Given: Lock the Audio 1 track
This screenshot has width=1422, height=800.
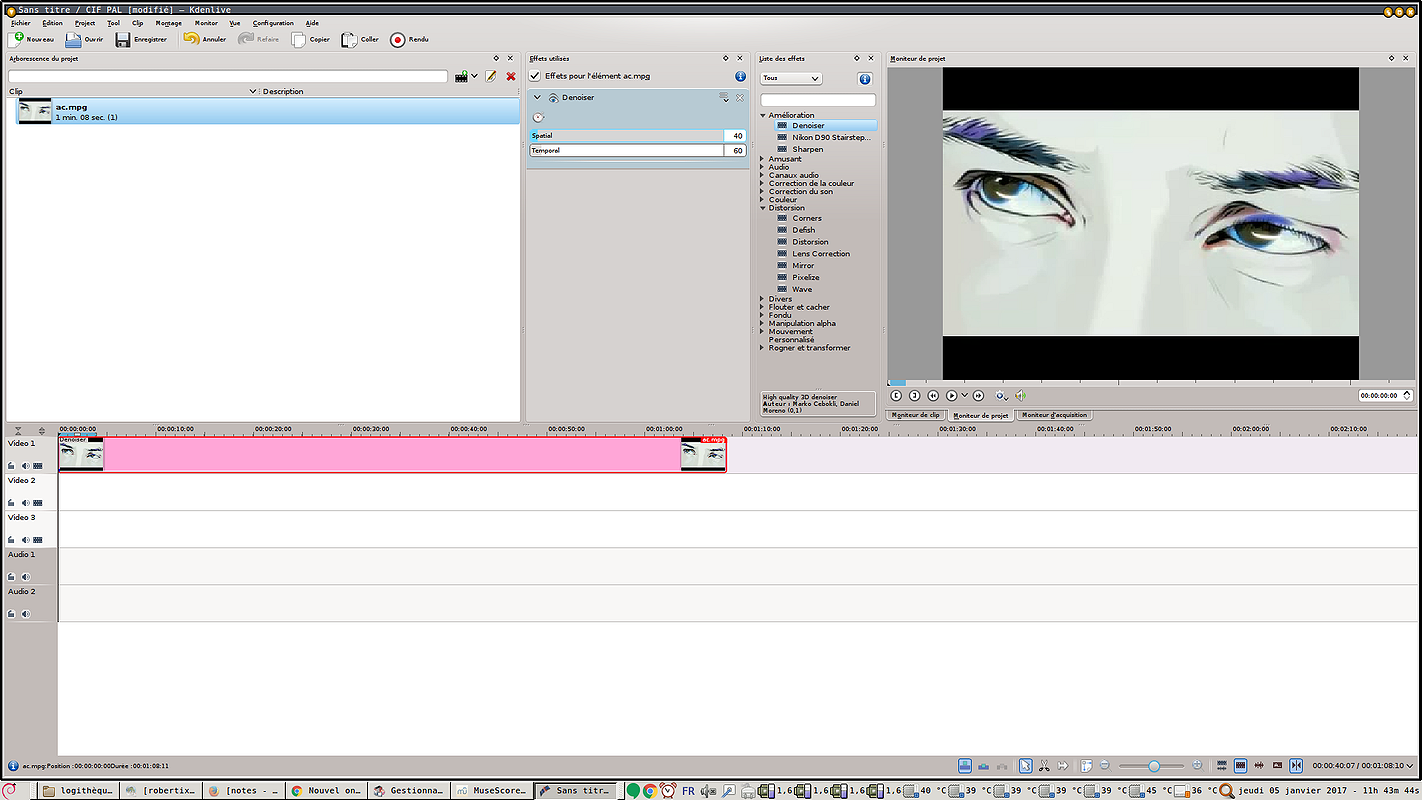Looking at the screenshot, I should tap(12, 577).
